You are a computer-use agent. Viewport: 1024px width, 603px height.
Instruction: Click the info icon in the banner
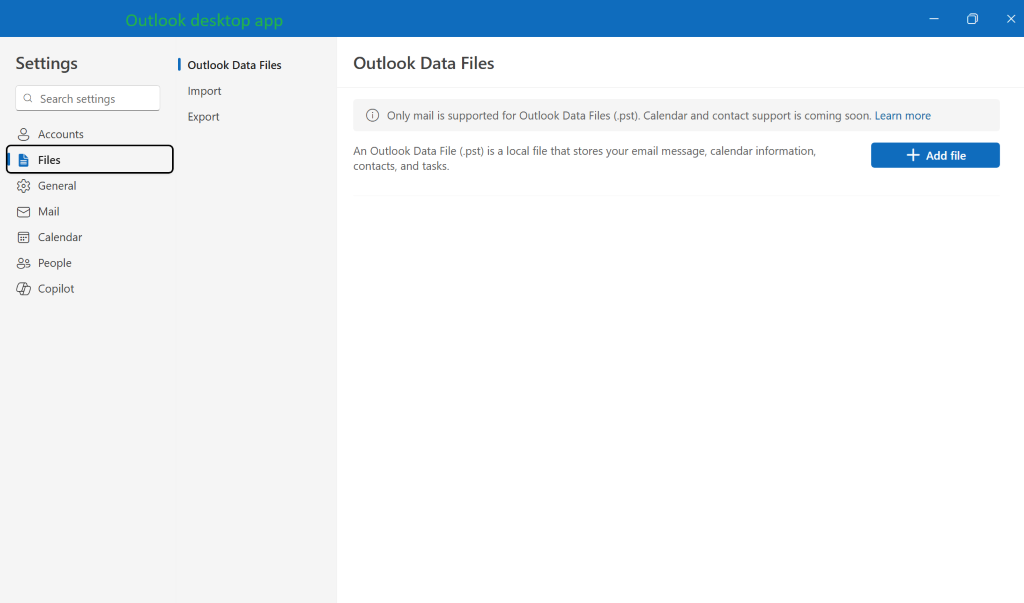(372, 116)
